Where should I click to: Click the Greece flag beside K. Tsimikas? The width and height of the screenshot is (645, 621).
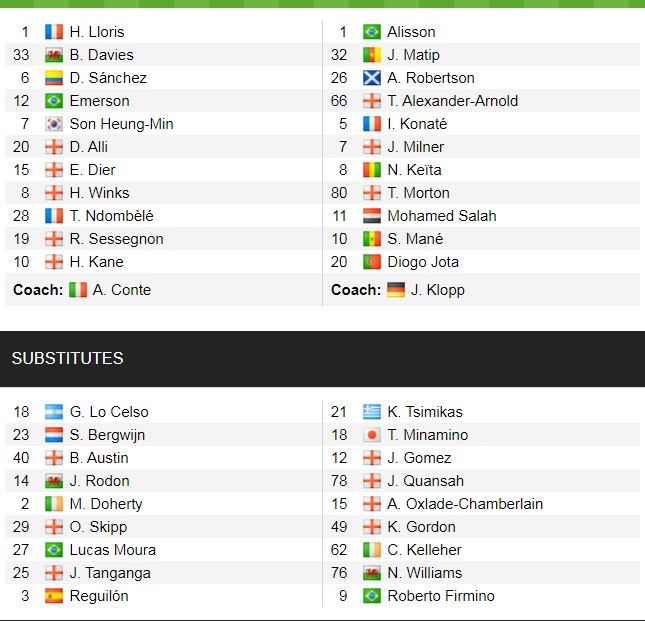(372, 412)
